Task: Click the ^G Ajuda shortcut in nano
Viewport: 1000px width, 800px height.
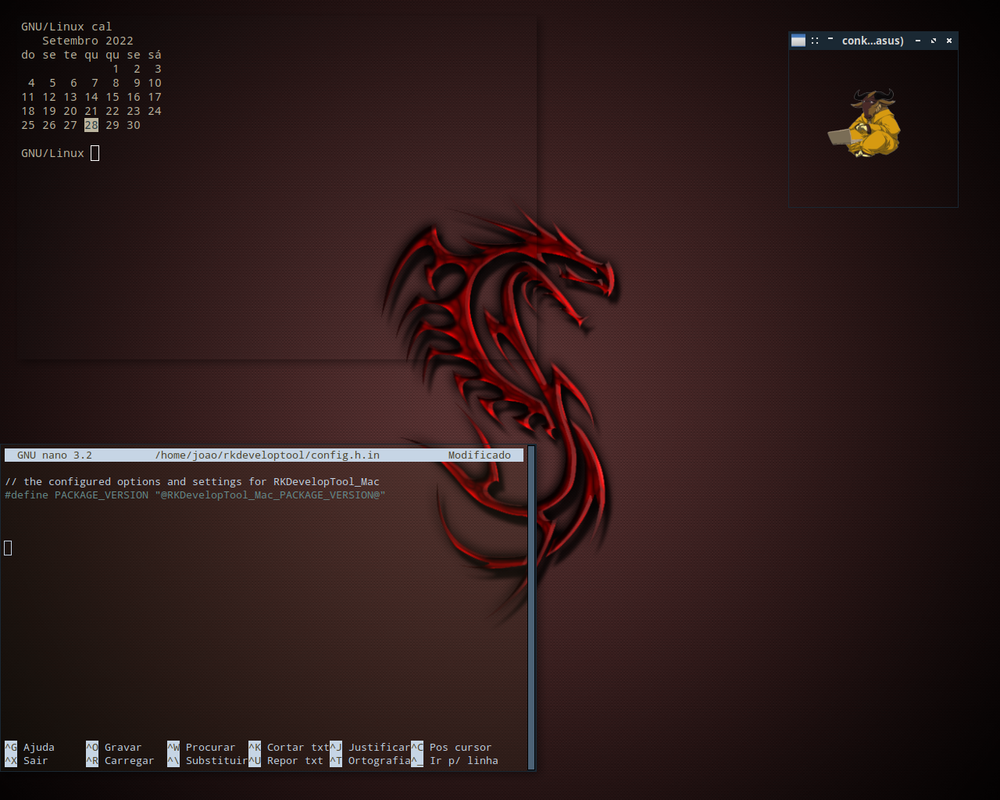Action: point(30,747)
